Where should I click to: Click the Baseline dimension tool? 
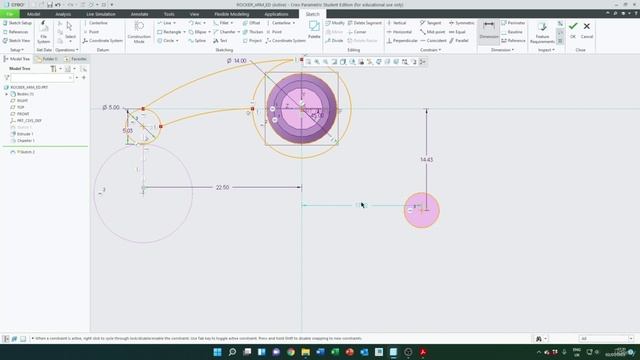coord(512,32)
